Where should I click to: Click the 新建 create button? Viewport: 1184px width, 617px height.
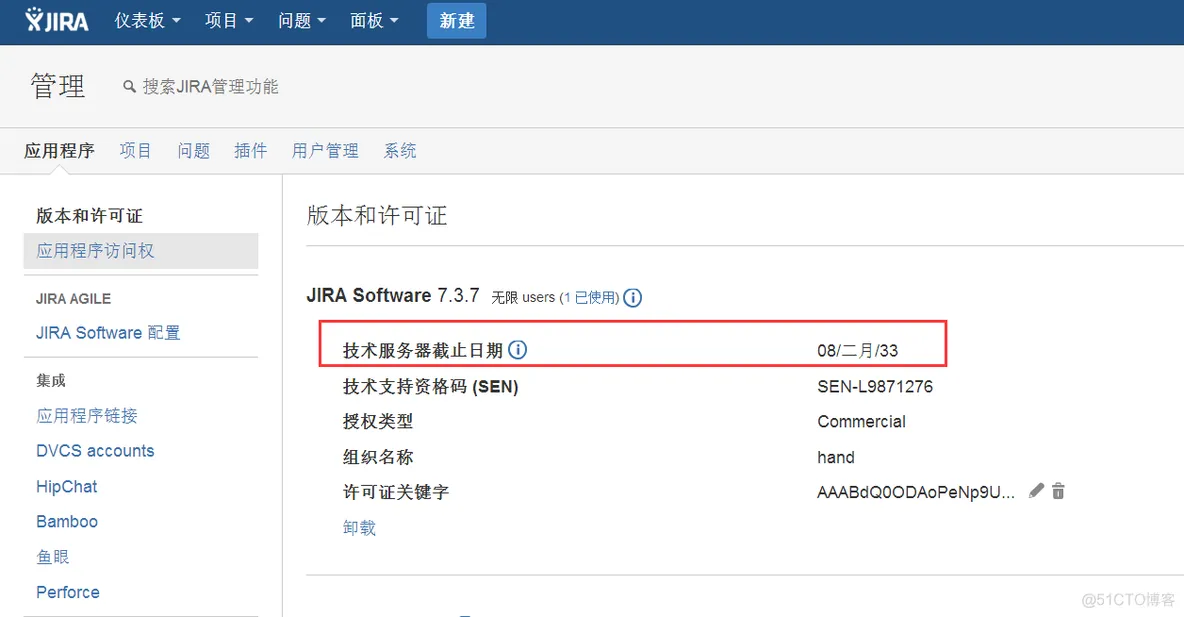tap(457, 20)
